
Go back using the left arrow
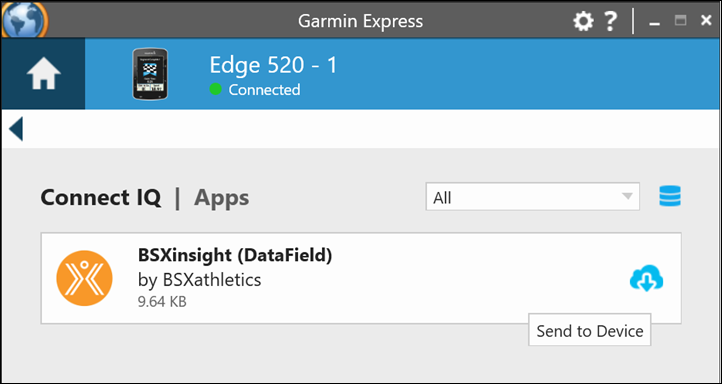pos(16,128)
